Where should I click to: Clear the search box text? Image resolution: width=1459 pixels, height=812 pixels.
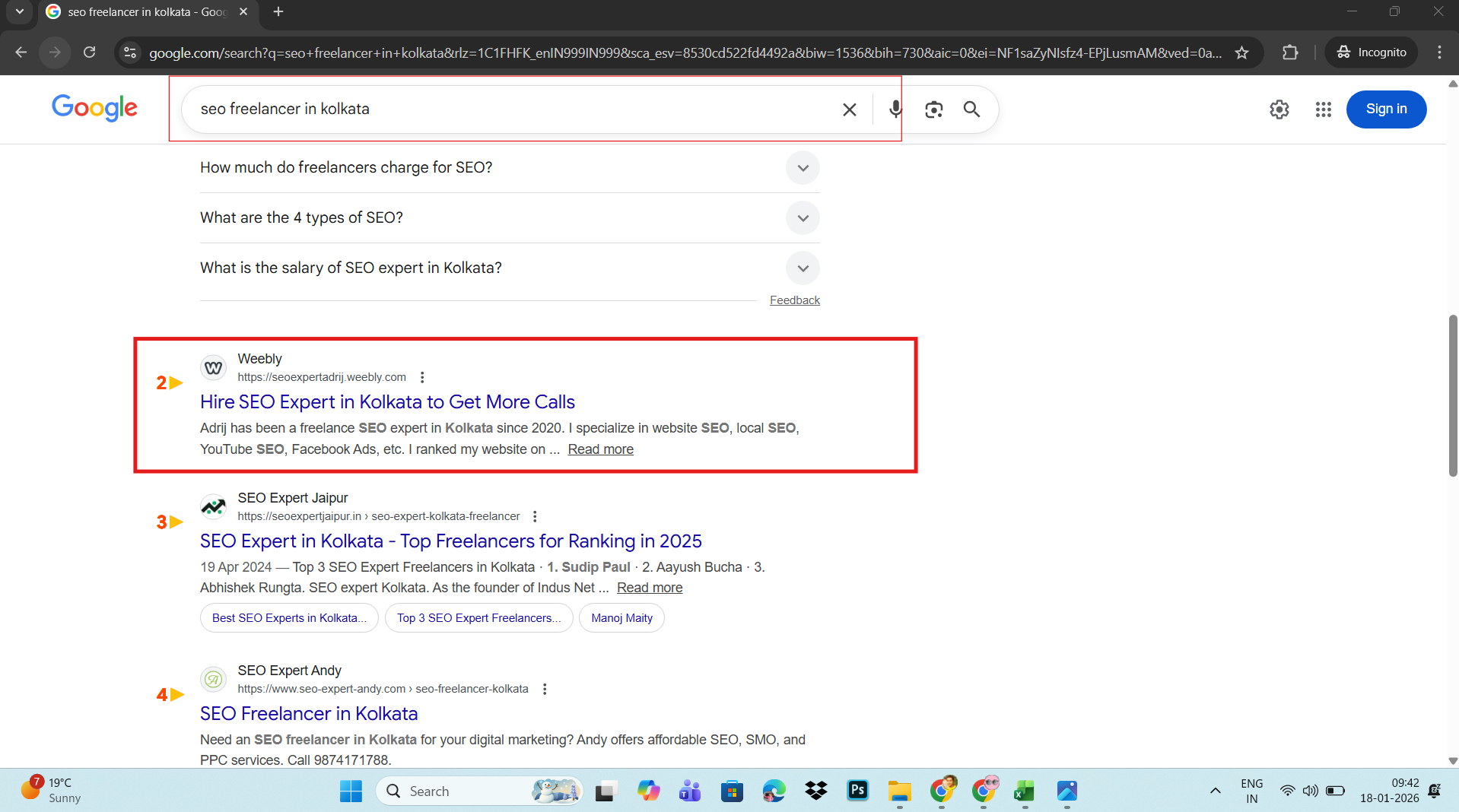coord(849,109)
